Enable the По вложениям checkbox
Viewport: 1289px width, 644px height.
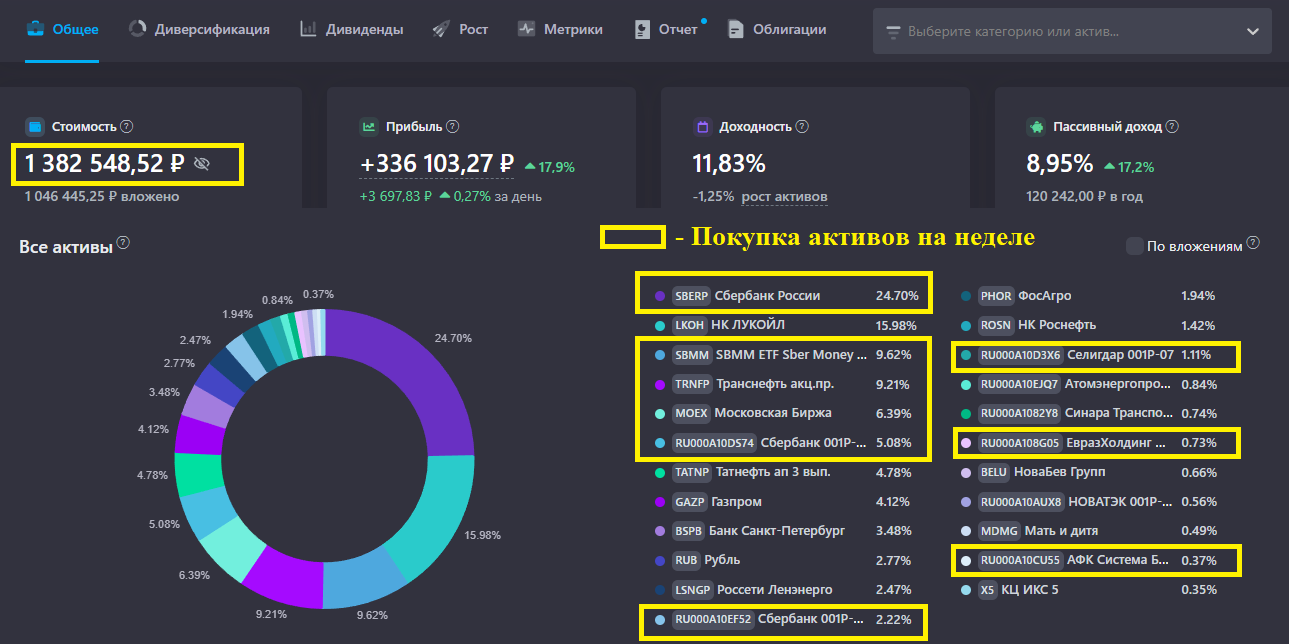pyautogui.click(x=1134, y=246)
